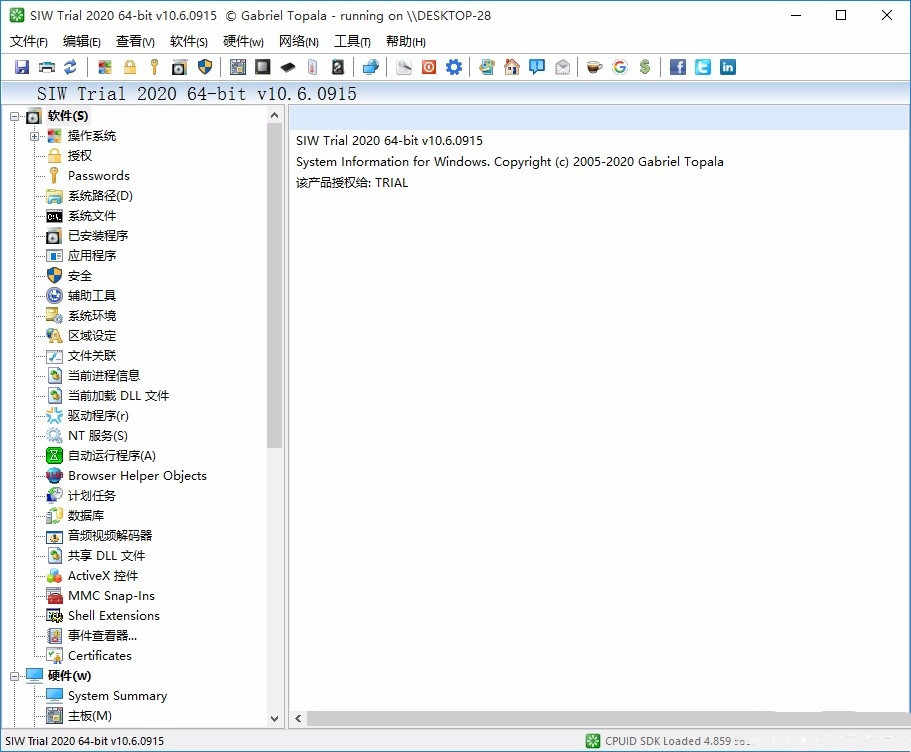This screenshot has width=911, height=752.
Task: Open the 软件(S) menu
Action: (189, 41)
